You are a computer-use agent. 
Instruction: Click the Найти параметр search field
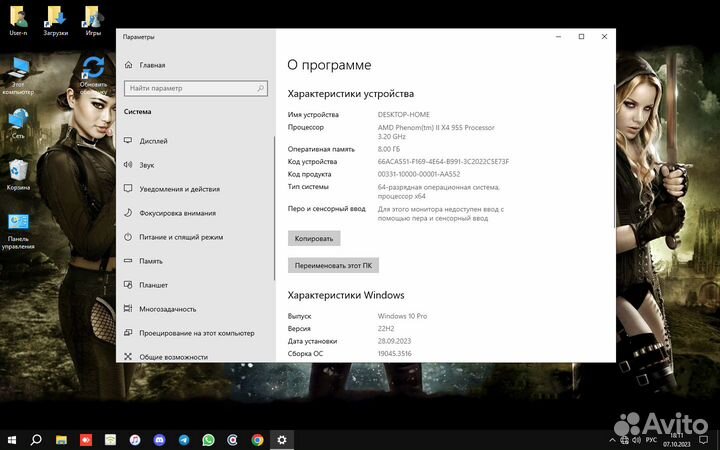pyautogui.click(x=193, y=88)
